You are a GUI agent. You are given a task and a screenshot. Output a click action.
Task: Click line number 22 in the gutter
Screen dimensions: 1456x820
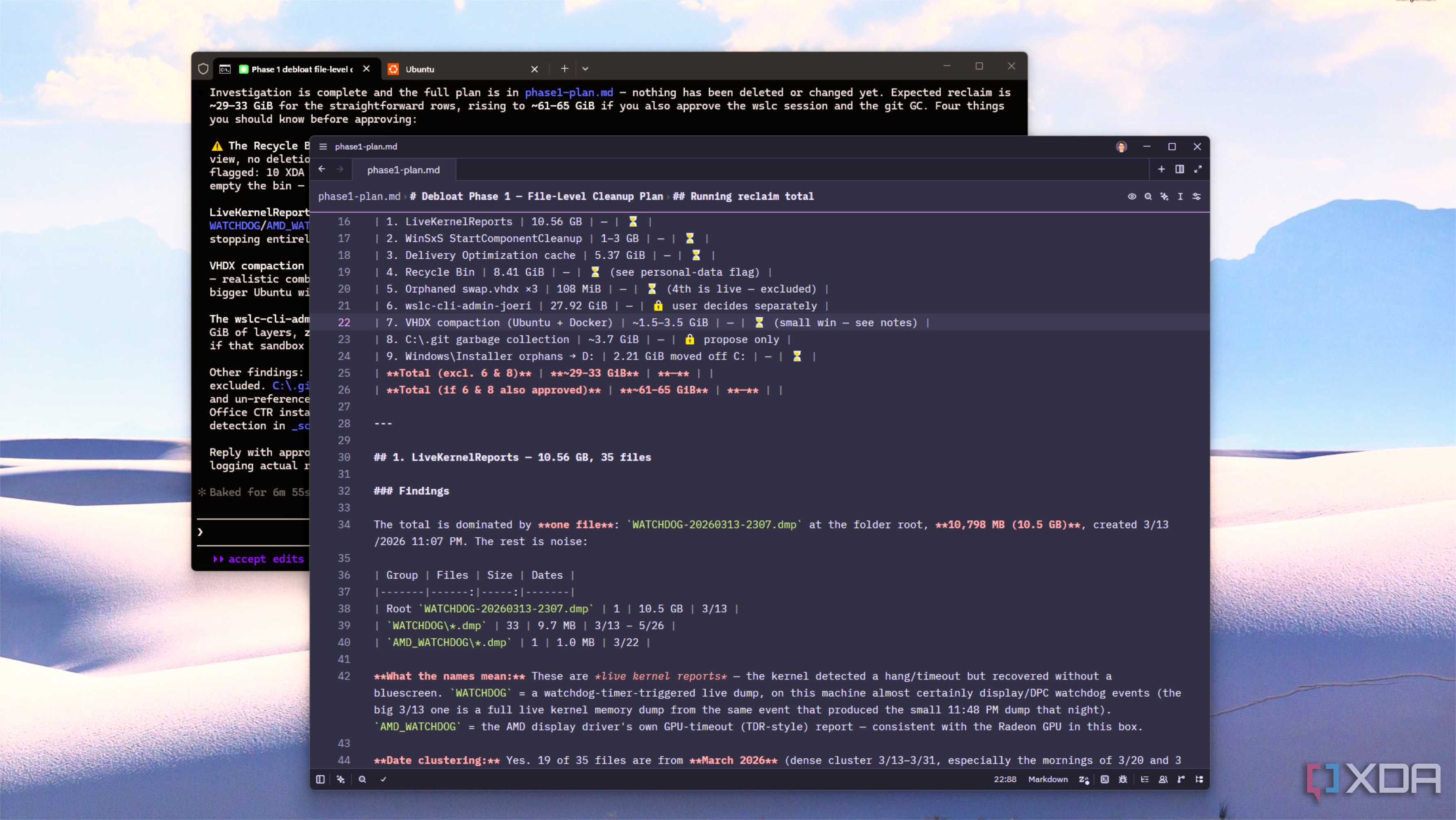point(344,322)
